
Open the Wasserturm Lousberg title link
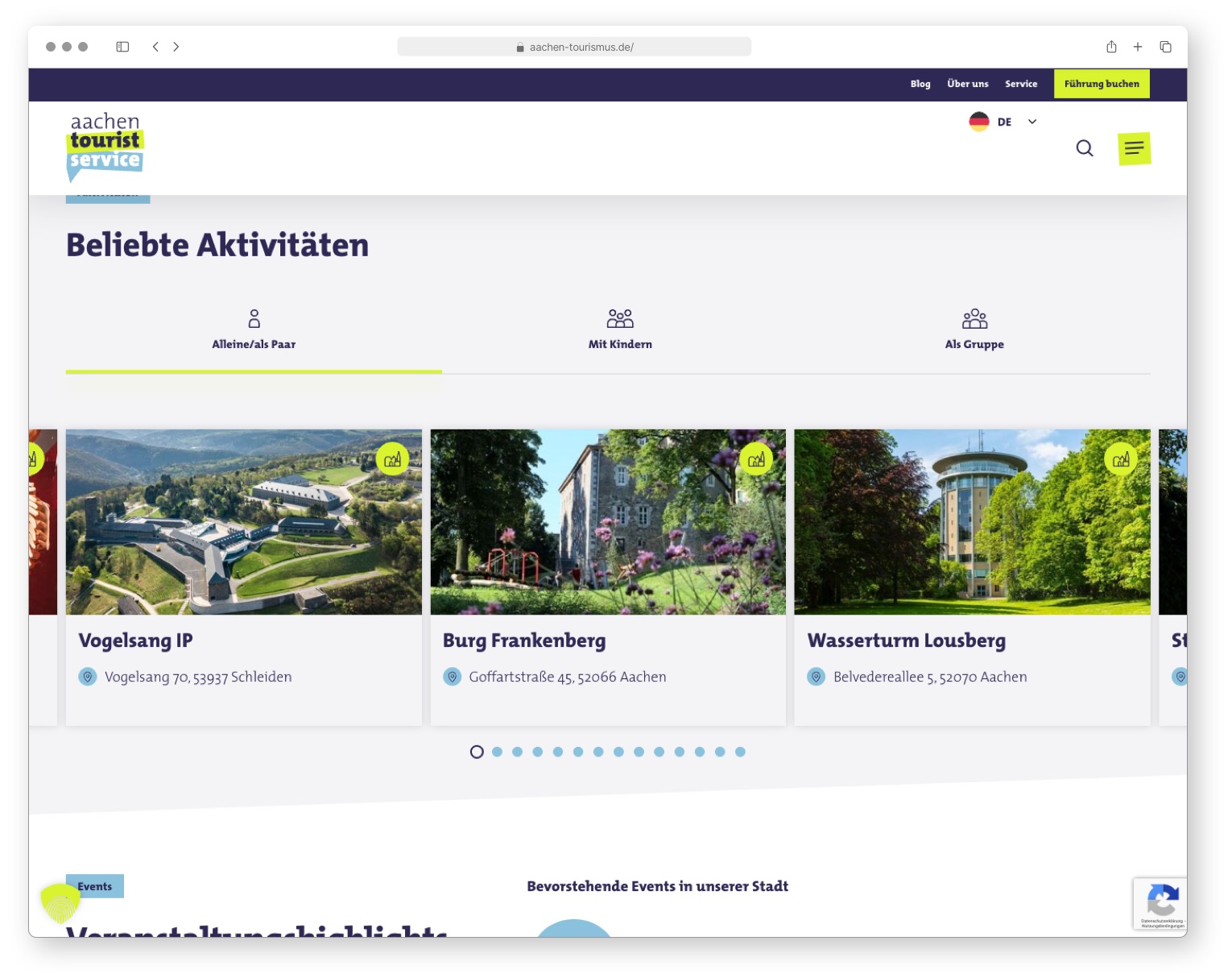coord(907,640)
